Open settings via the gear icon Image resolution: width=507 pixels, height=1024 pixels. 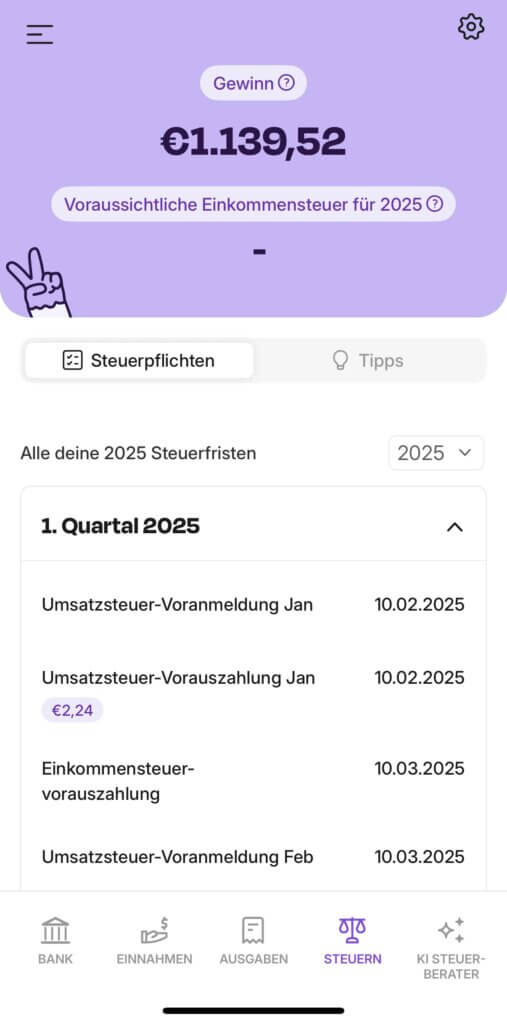click(471, 27)
